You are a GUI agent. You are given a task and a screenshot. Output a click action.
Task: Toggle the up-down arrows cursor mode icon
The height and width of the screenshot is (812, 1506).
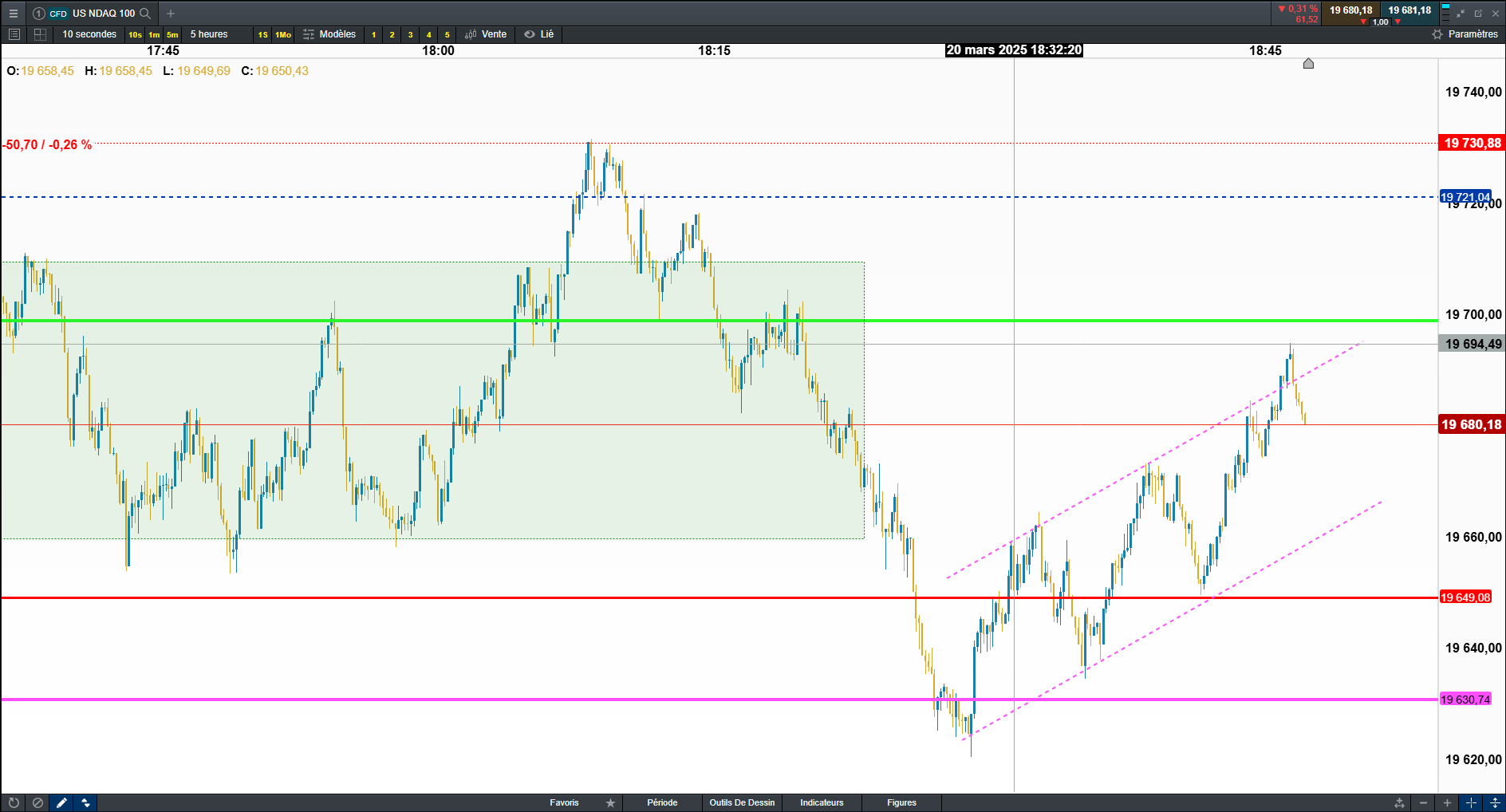coord(85,802)
